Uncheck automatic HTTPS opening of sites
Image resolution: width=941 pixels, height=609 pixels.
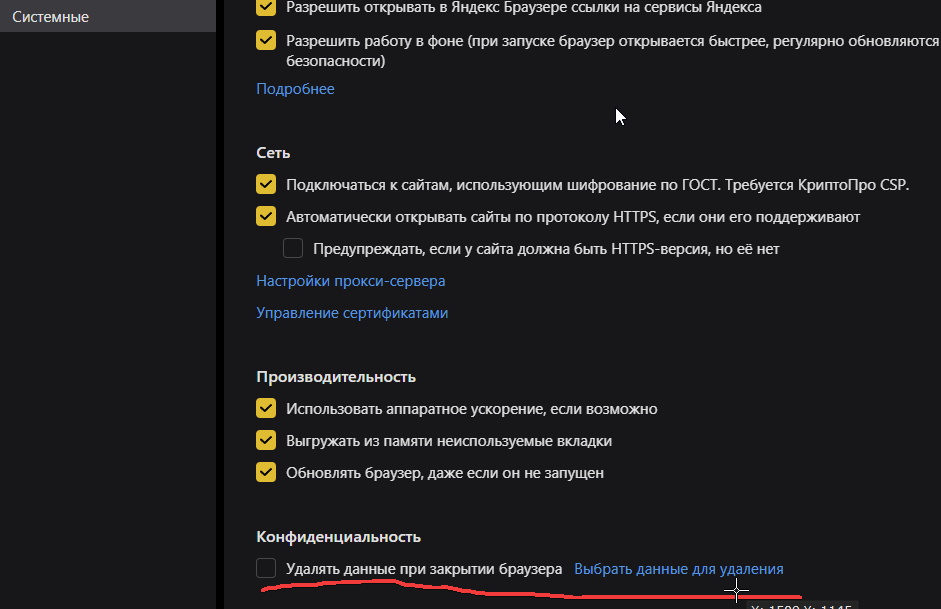266,216
